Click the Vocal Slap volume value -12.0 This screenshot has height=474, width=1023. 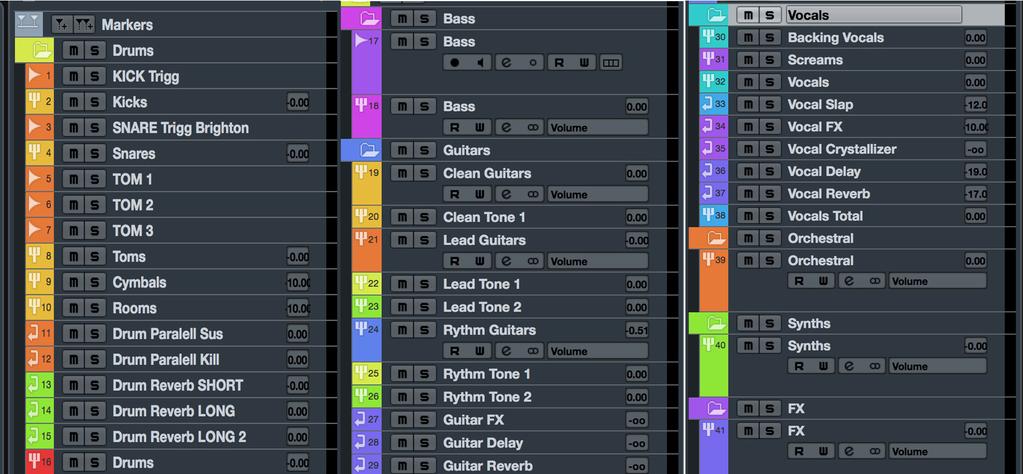coord(976,104)
